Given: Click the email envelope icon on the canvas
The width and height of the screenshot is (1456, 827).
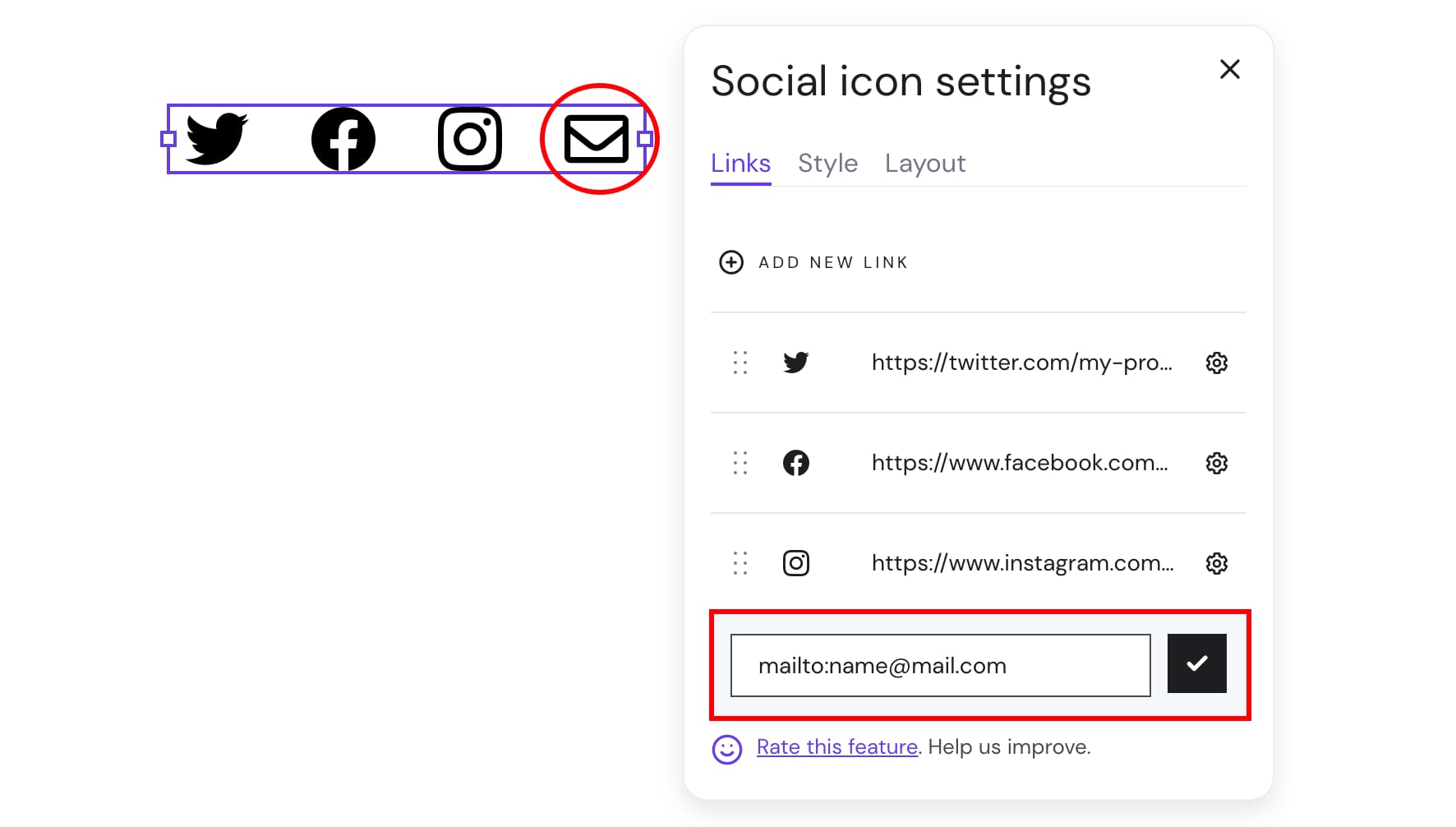Looking at the screenshot, I should tap(597, 139).
